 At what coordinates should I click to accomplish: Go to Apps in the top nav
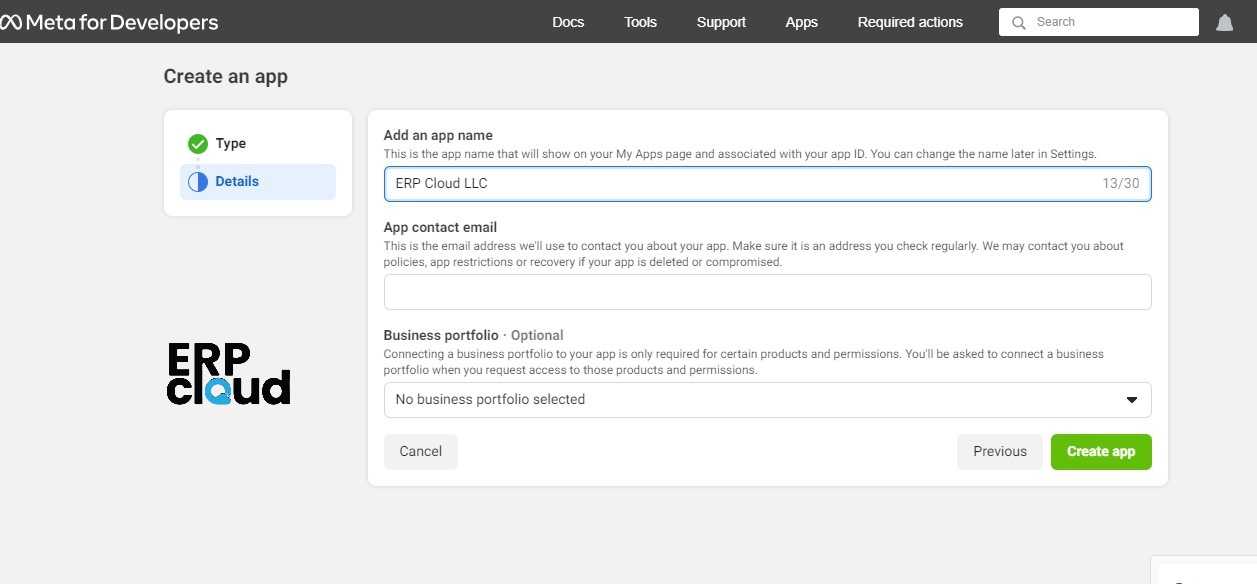coord(801,22)
